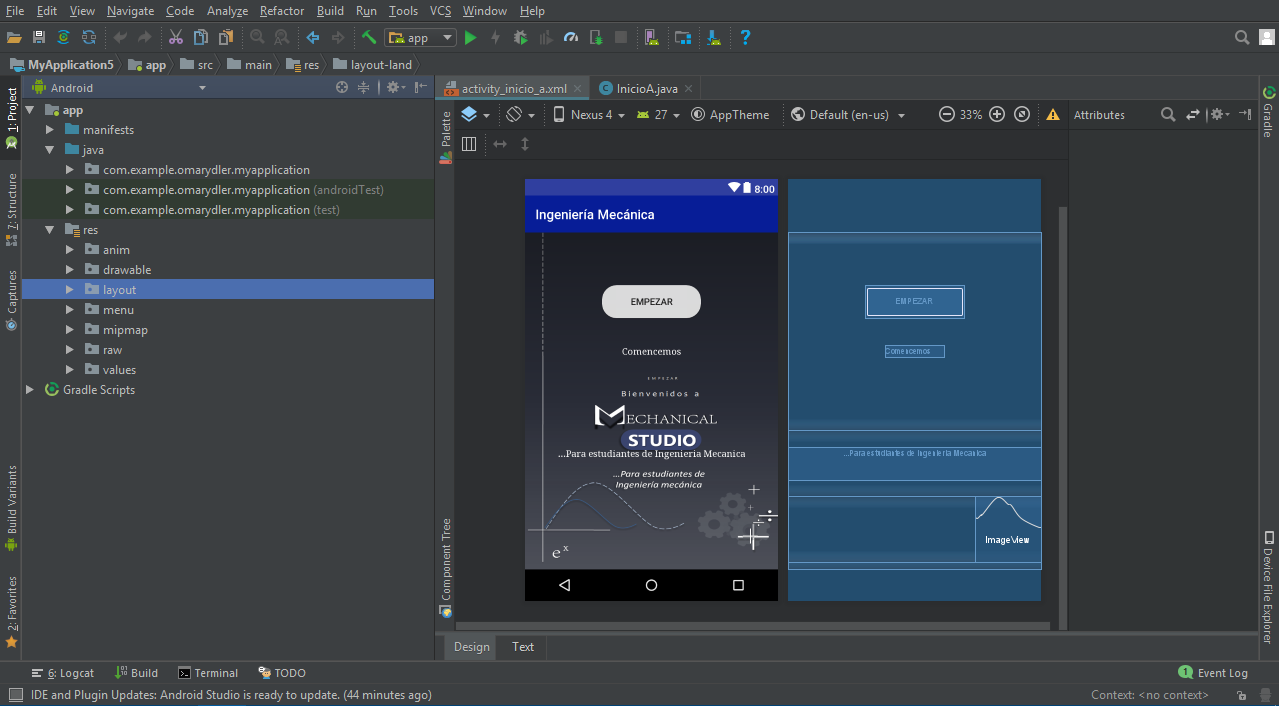Toggle the Captures tool window button
This screenshot has height=706, width=1279.
click(11, 298)
